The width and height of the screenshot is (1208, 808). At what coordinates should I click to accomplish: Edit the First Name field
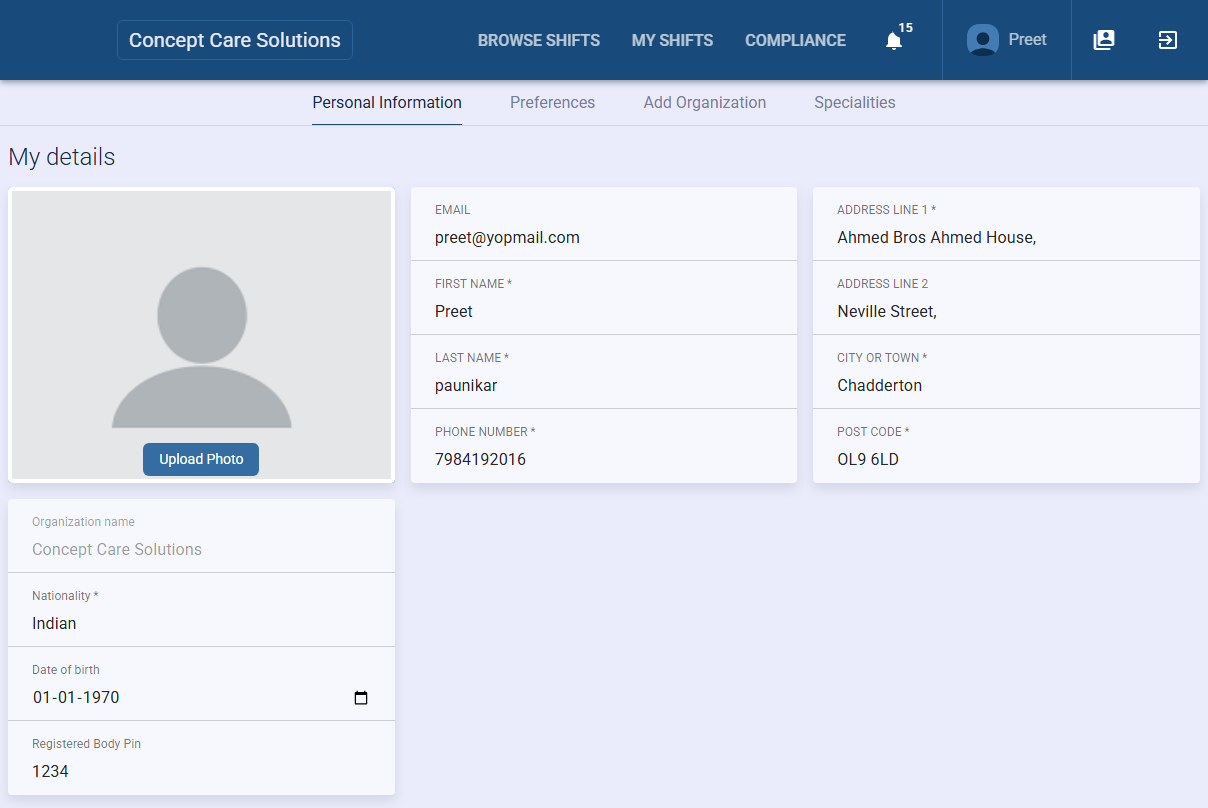pos(604,298)
